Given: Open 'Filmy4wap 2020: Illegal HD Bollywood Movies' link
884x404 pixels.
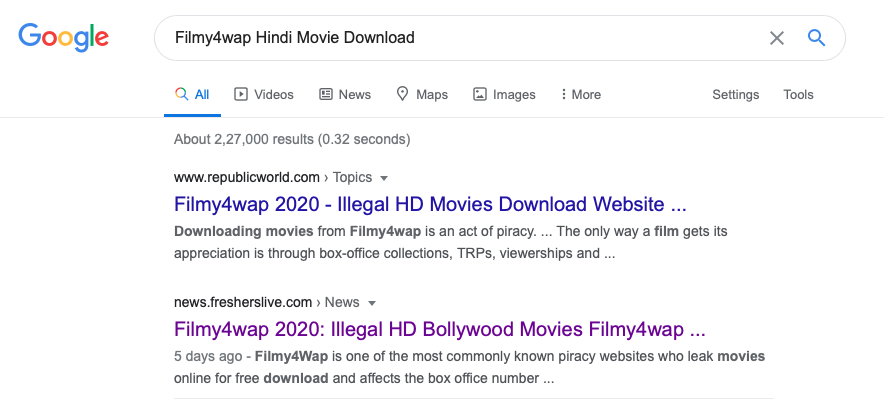Looking at the screenshot, I should tap(440, 328).
